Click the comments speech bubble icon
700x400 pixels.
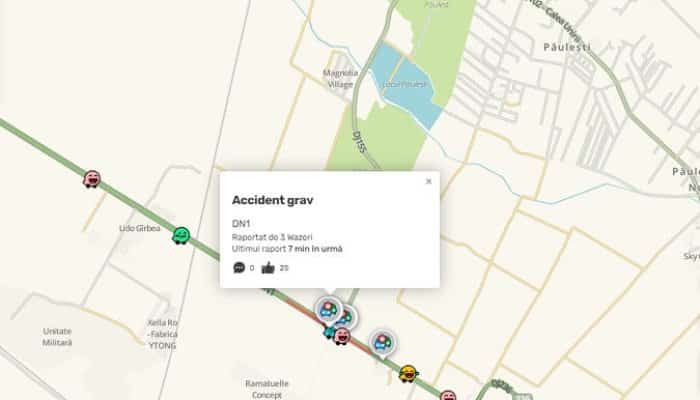pyautogui.click(x=239, y=267)
